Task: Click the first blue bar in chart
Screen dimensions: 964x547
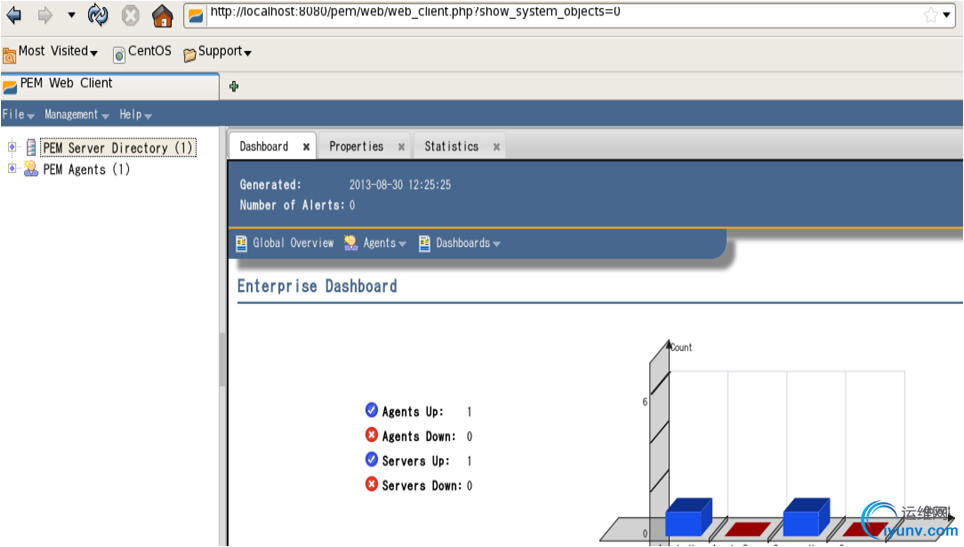Action: 689,517
